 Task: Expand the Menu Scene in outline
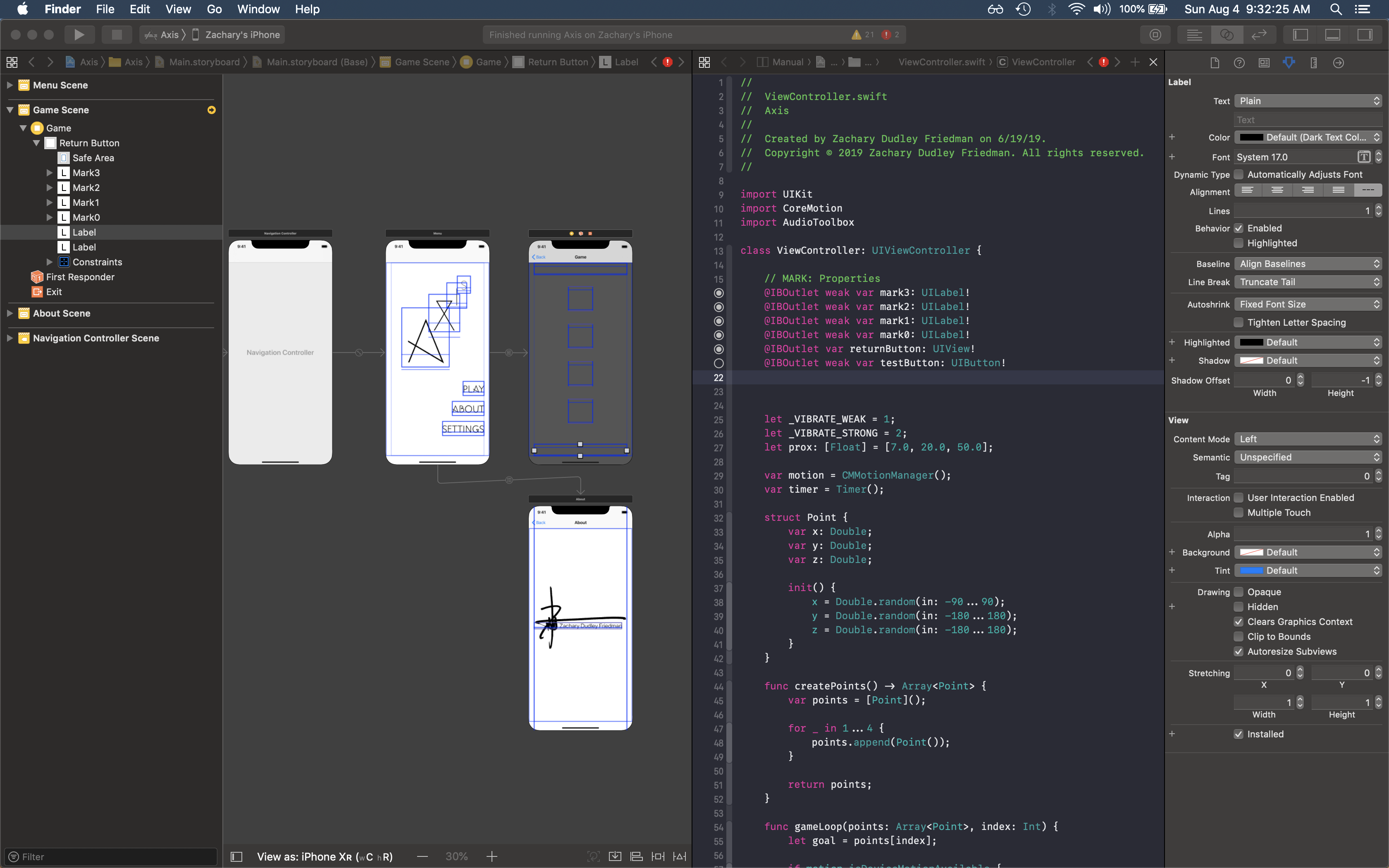coord(10,85)
